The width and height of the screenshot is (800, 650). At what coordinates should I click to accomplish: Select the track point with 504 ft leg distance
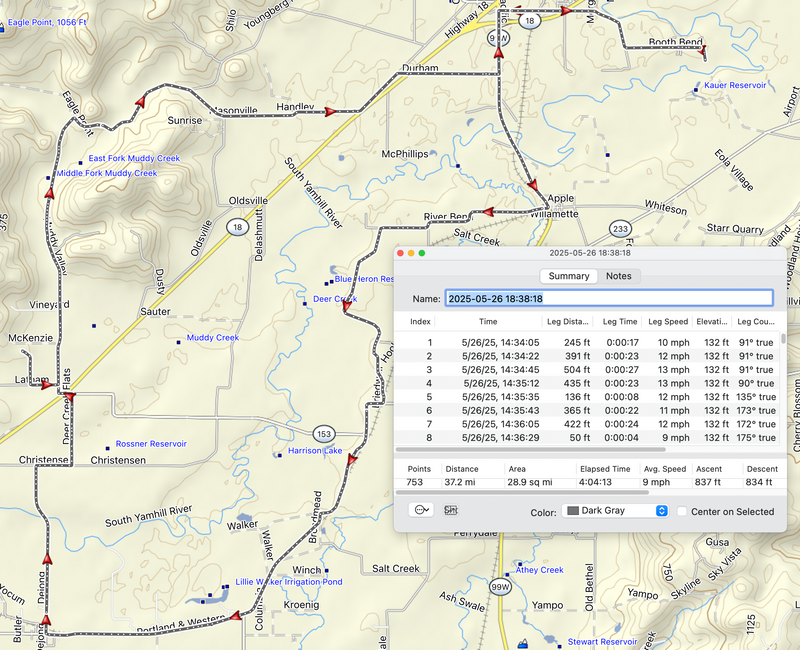[x=588, y=370]
